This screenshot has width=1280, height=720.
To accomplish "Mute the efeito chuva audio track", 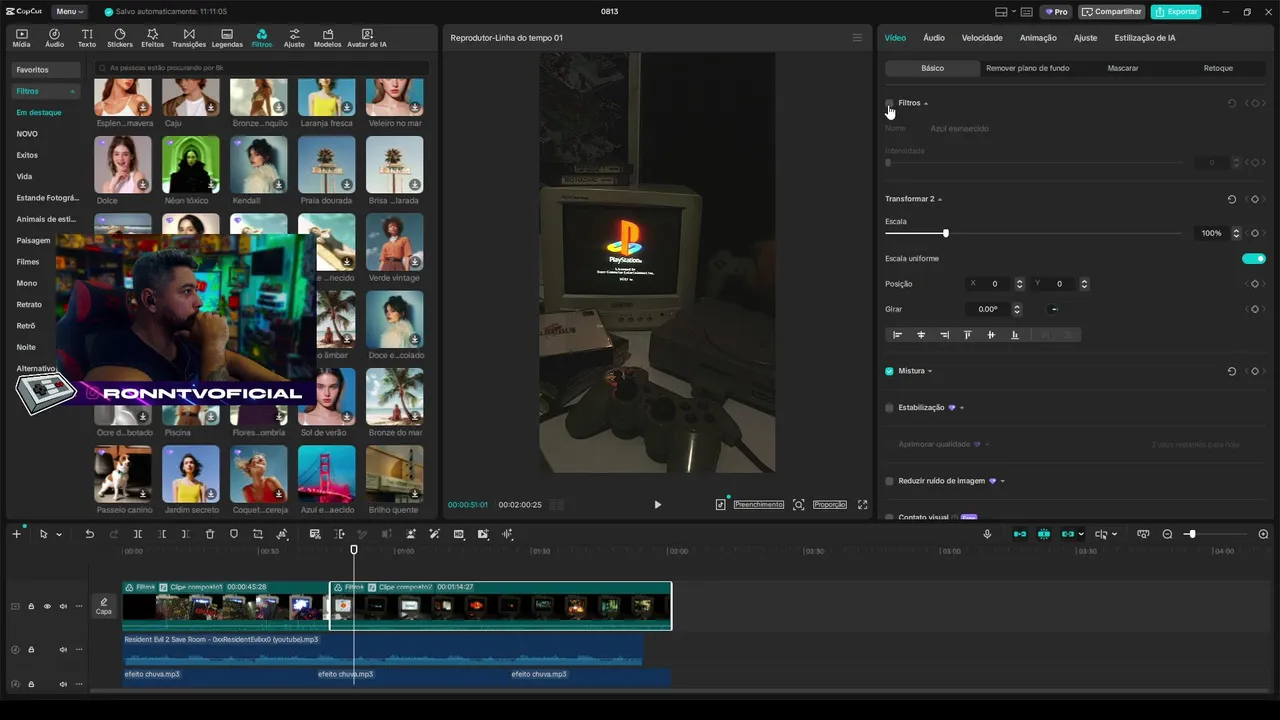I will [x=63, y=684].
